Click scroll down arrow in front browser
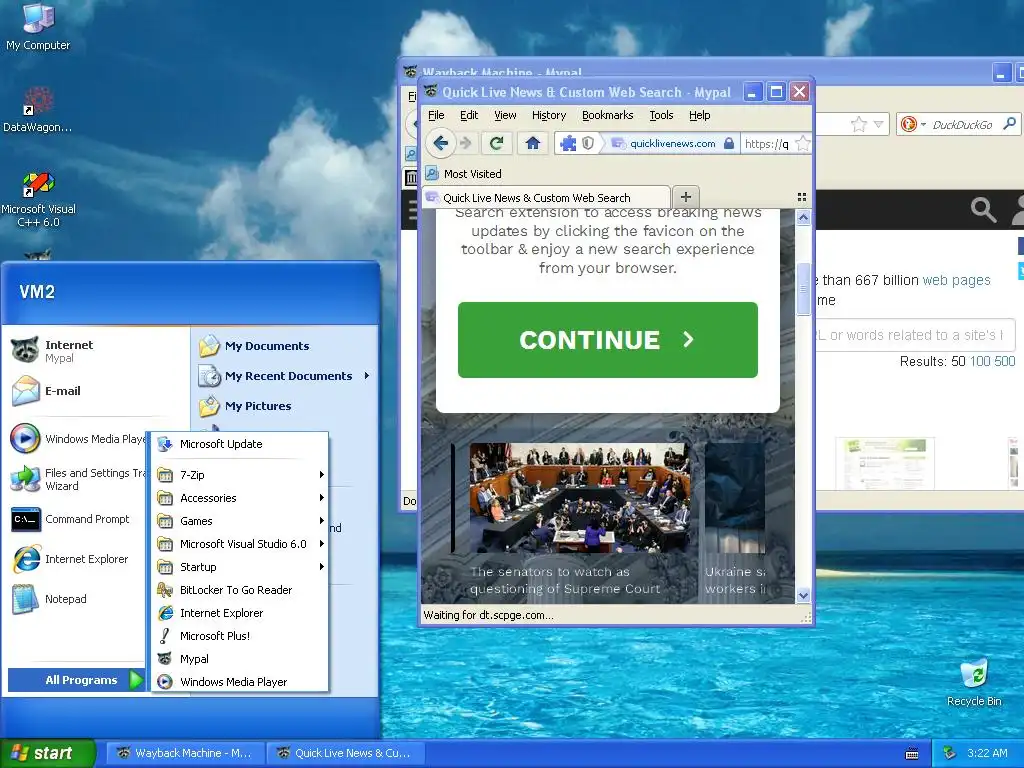Viewport: 1024px width, 768px height. [x=803, y=595]
